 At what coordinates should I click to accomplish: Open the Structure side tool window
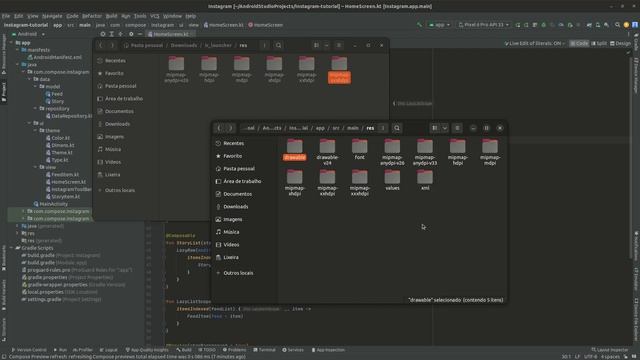(x=4, y=330)
